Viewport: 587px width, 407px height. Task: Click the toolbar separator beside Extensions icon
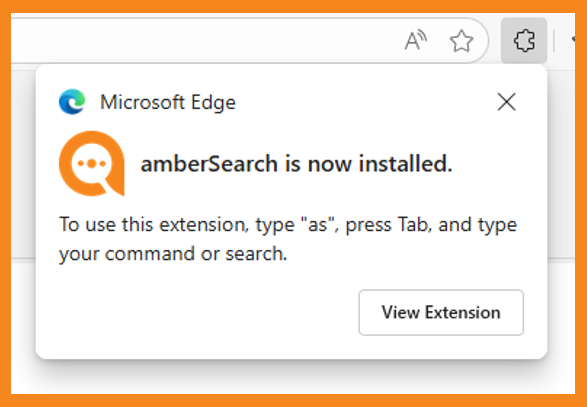coord(554,41)
